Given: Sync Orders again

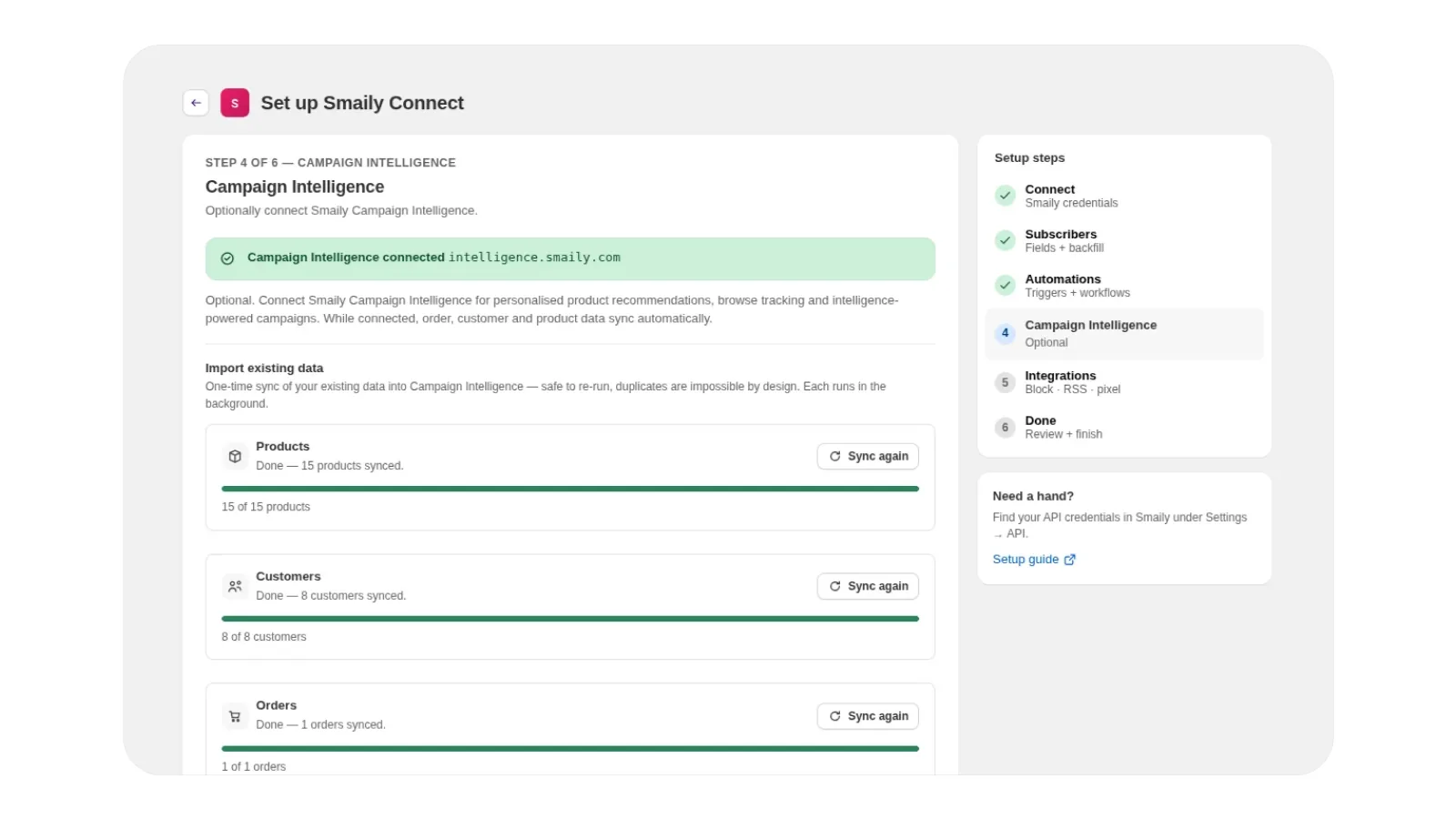Looking at the screenshot, I should (868, 716).
